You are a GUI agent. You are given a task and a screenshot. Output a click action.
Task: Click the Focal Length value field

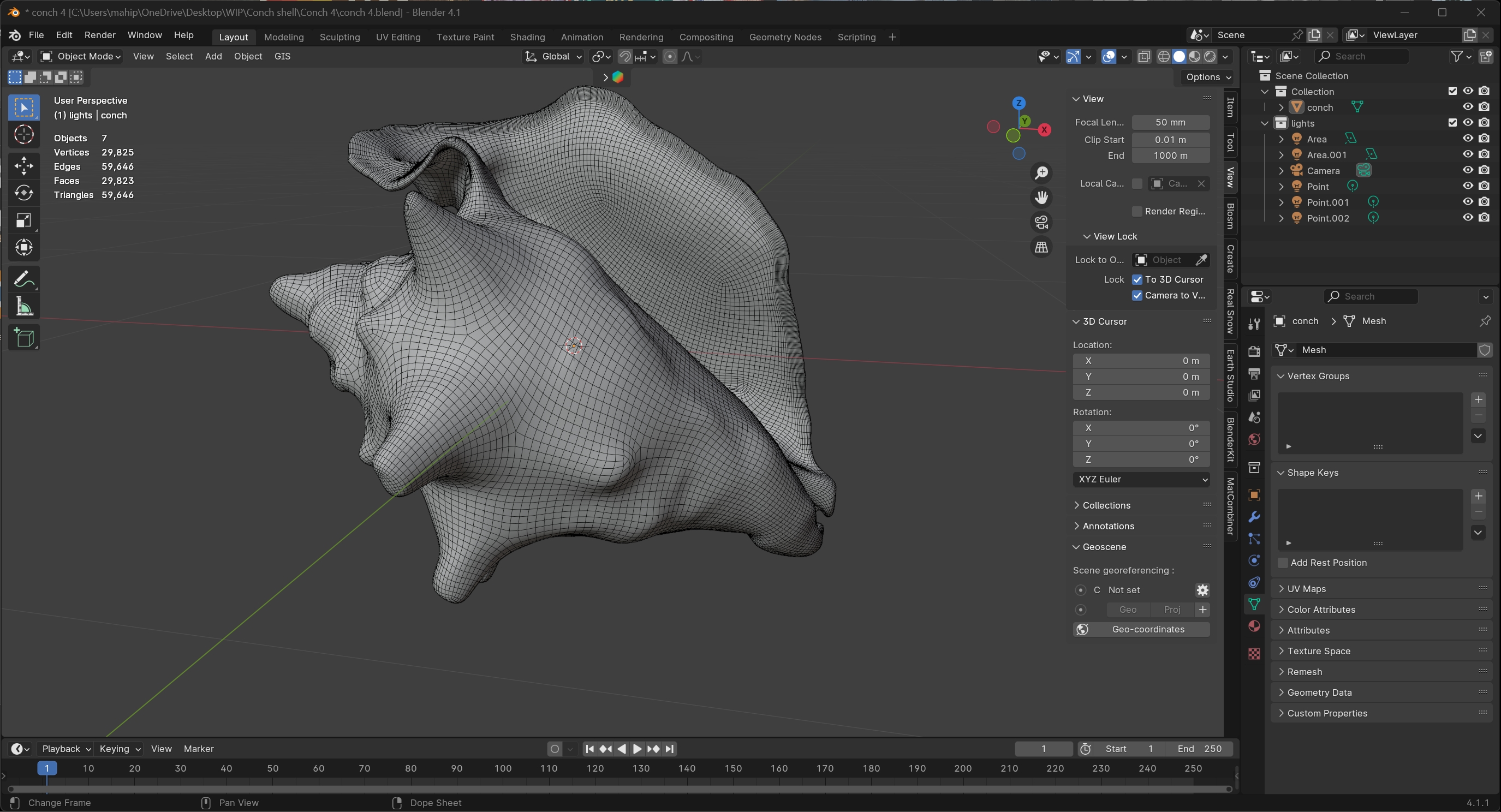[1170, 122]
